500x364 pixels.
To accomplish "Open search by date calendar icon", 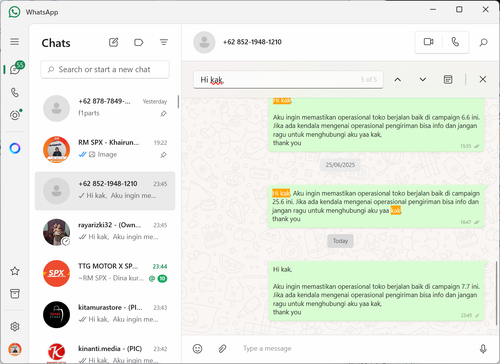I will click(448, 80).
